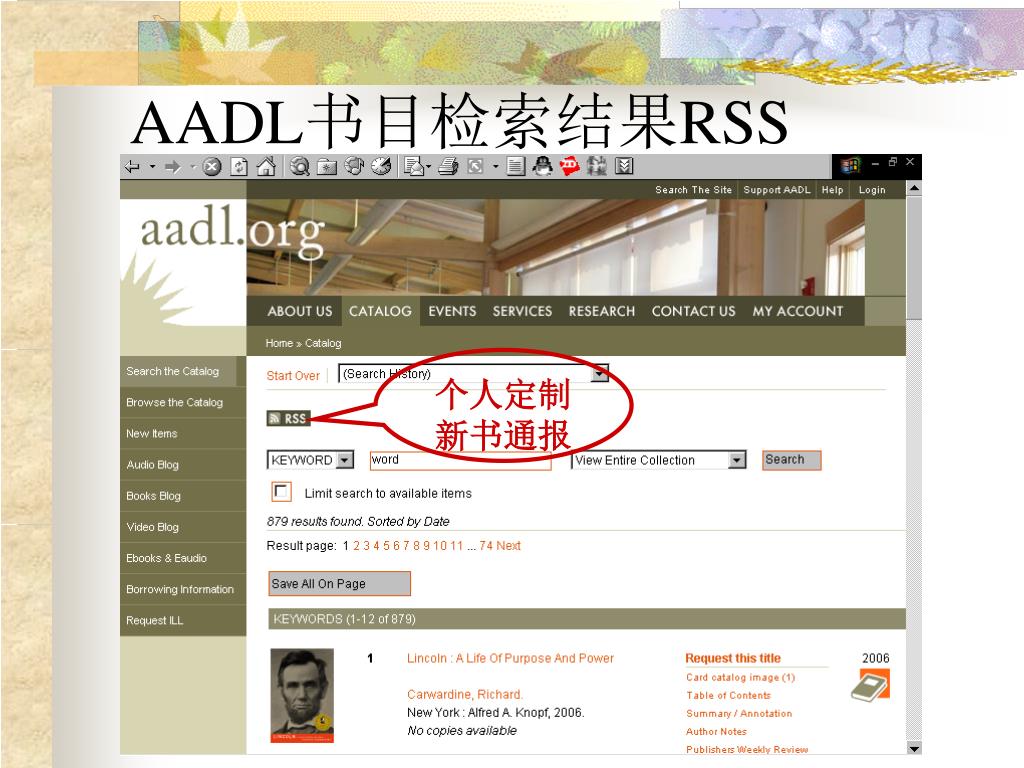Open Lincoln: A Life Of Purpose link
This screenshot has width=1024, height=768.
pyautogui.click(x=510, y=658)
